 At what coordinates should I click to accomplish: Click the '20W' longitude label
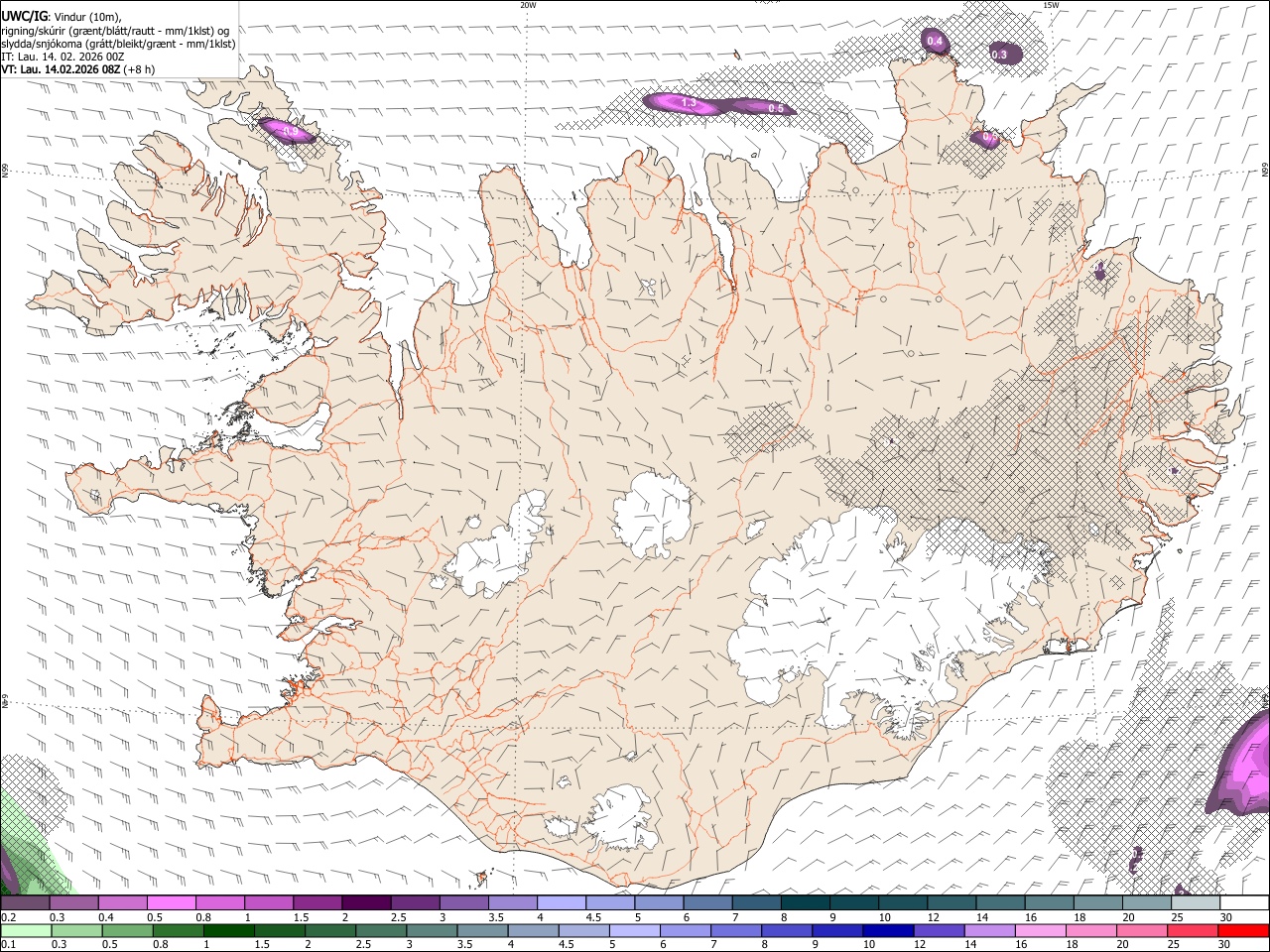coord(528,5)
